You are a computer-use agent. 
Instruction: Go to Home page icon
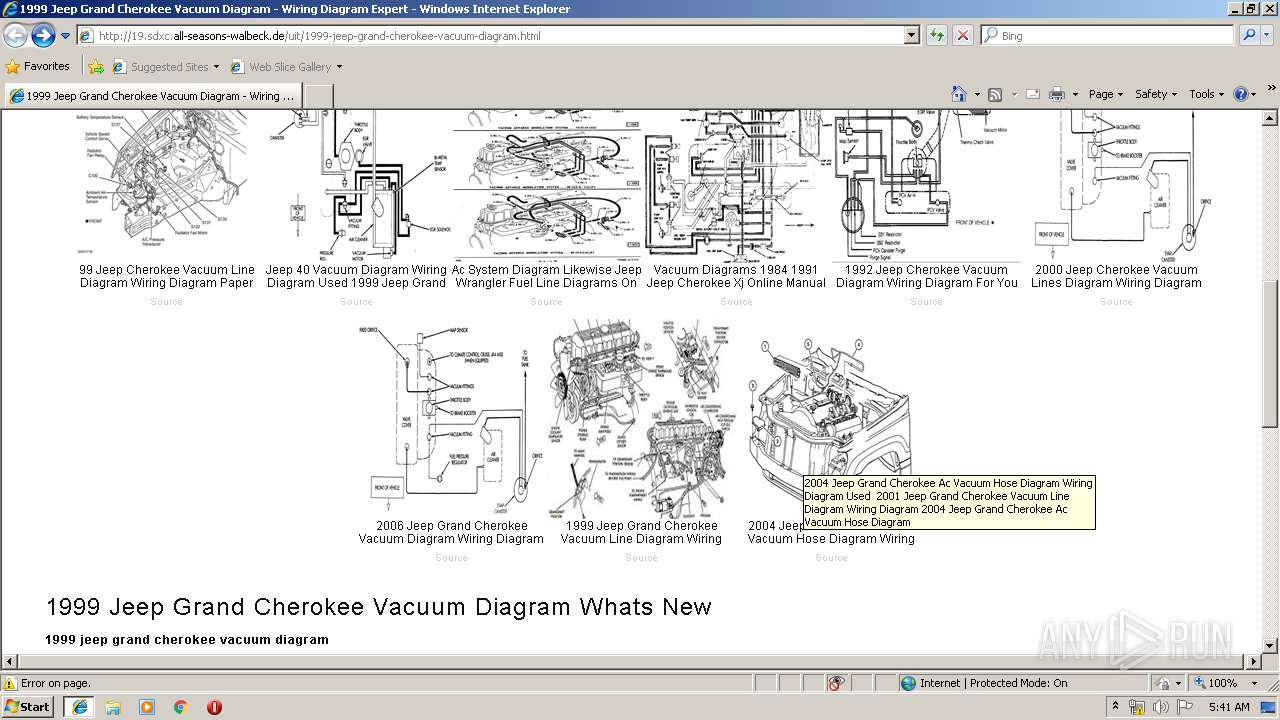click(x=959, y=94)
